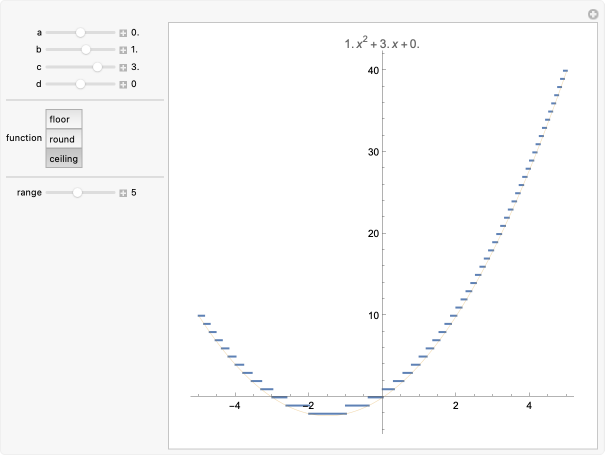
Task: Click the 'function' label text
Action: (23, 139)
